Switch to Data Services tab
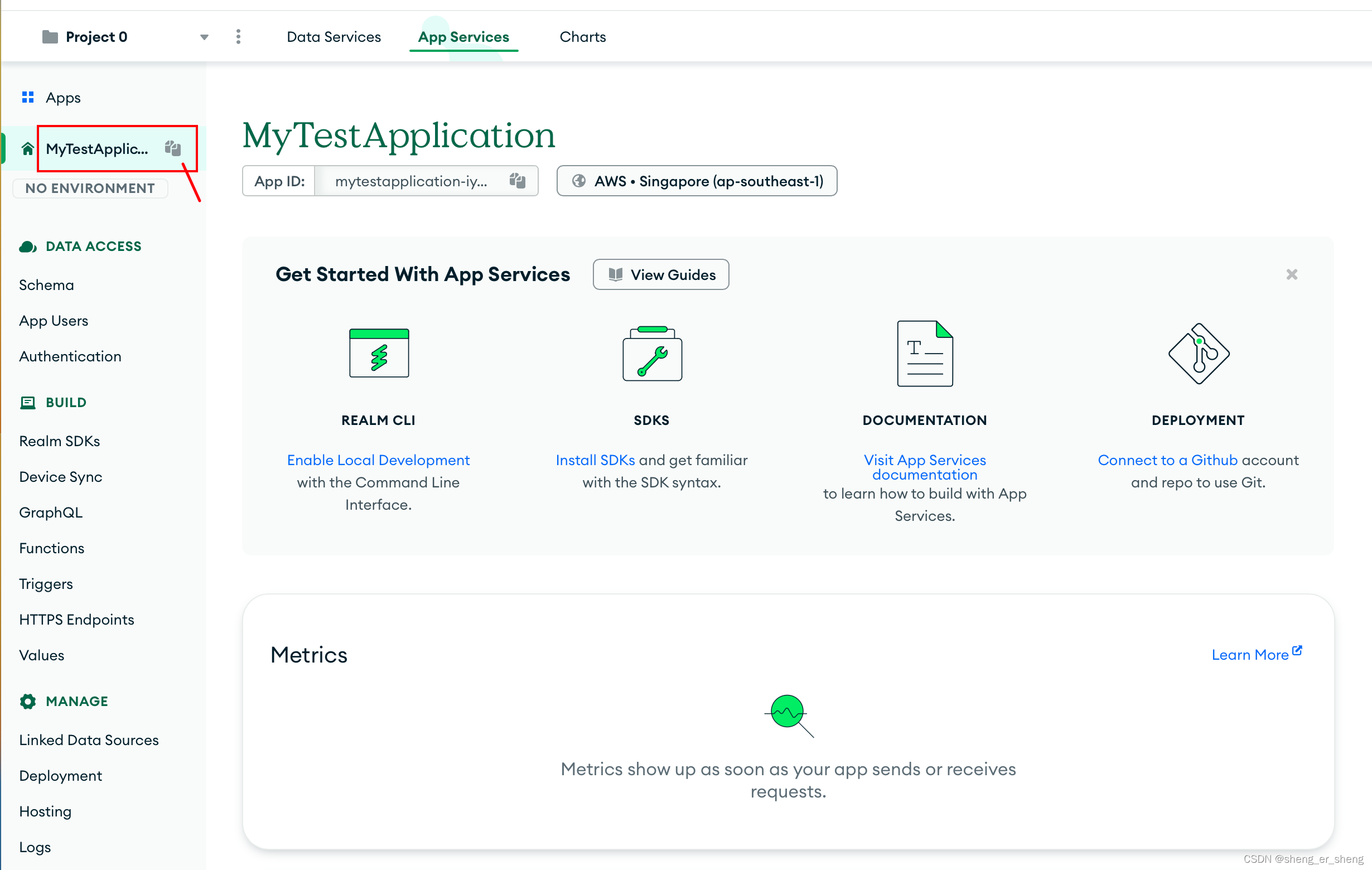Screen dimensions: 1372x870 [x=334, y=37]
